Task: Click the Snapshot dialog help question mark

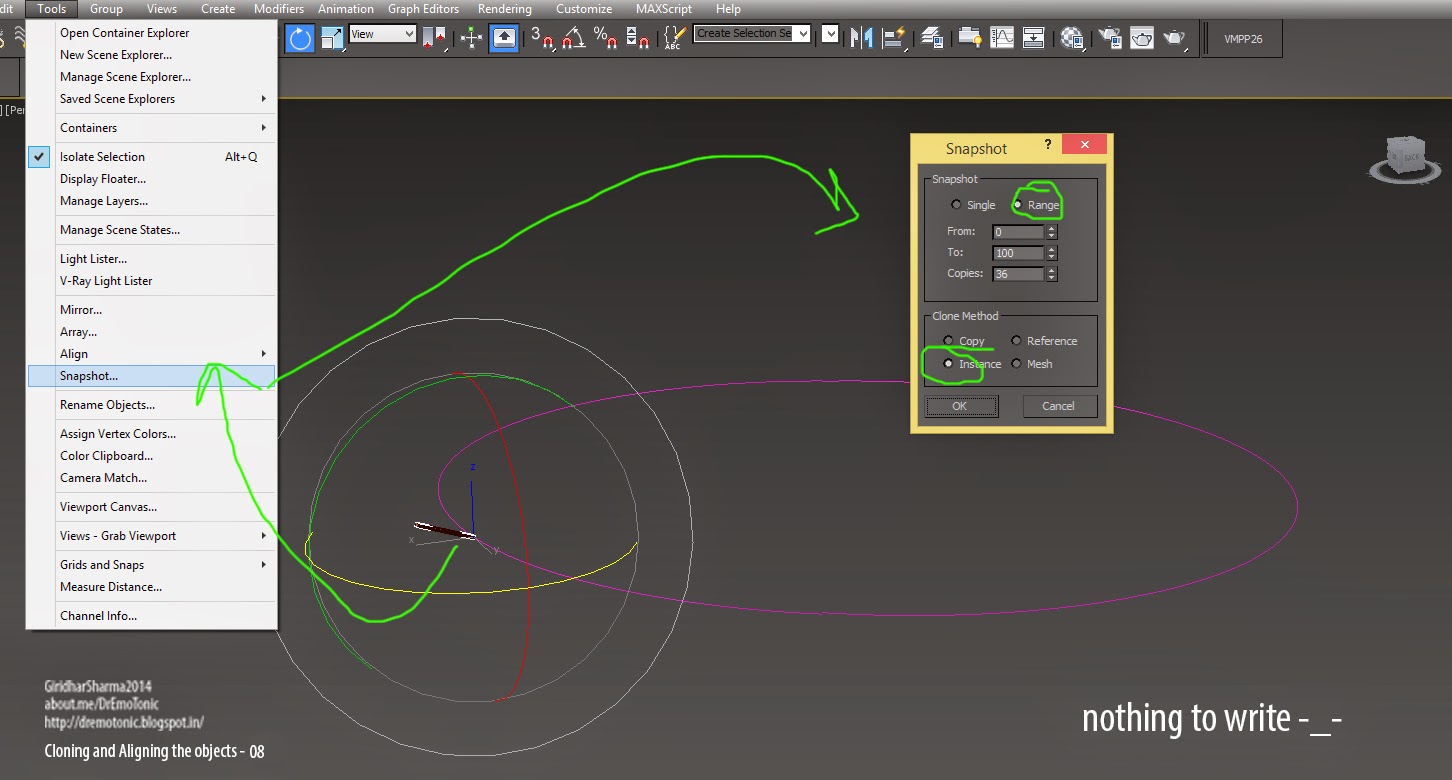Action: click(1047, 145)
